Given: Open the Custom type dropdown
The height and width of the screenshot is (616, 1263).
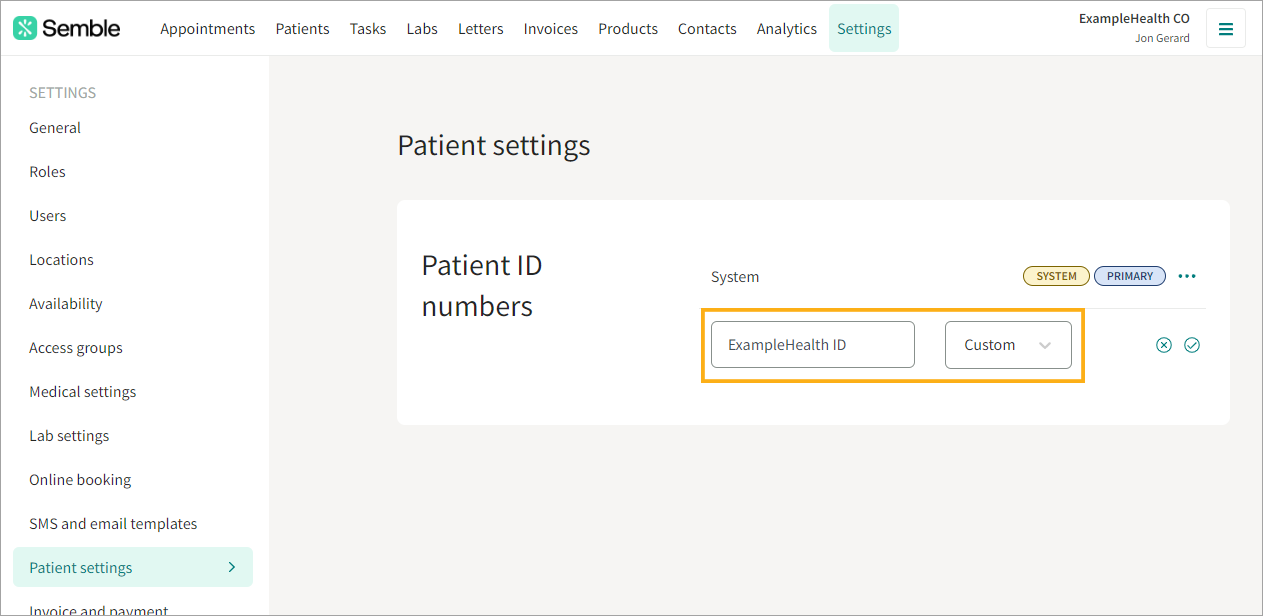Looking at the screenshot, I should [x=1008, y=344].
